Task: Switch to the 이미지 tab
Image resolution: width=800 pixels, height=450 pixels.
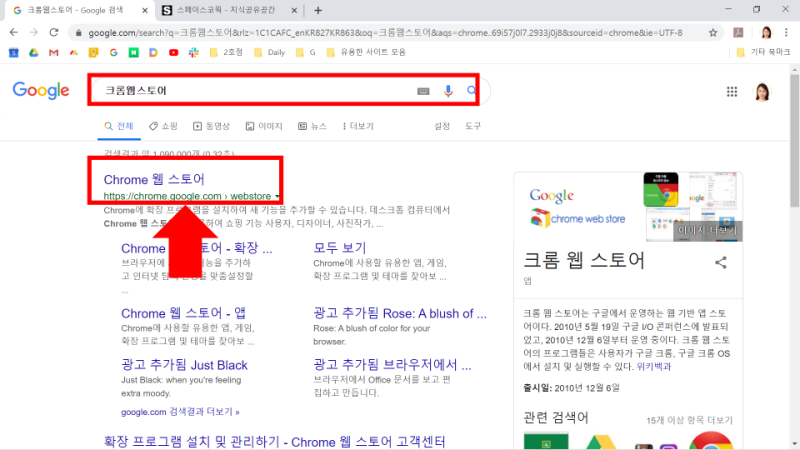Action: [264, 126]
